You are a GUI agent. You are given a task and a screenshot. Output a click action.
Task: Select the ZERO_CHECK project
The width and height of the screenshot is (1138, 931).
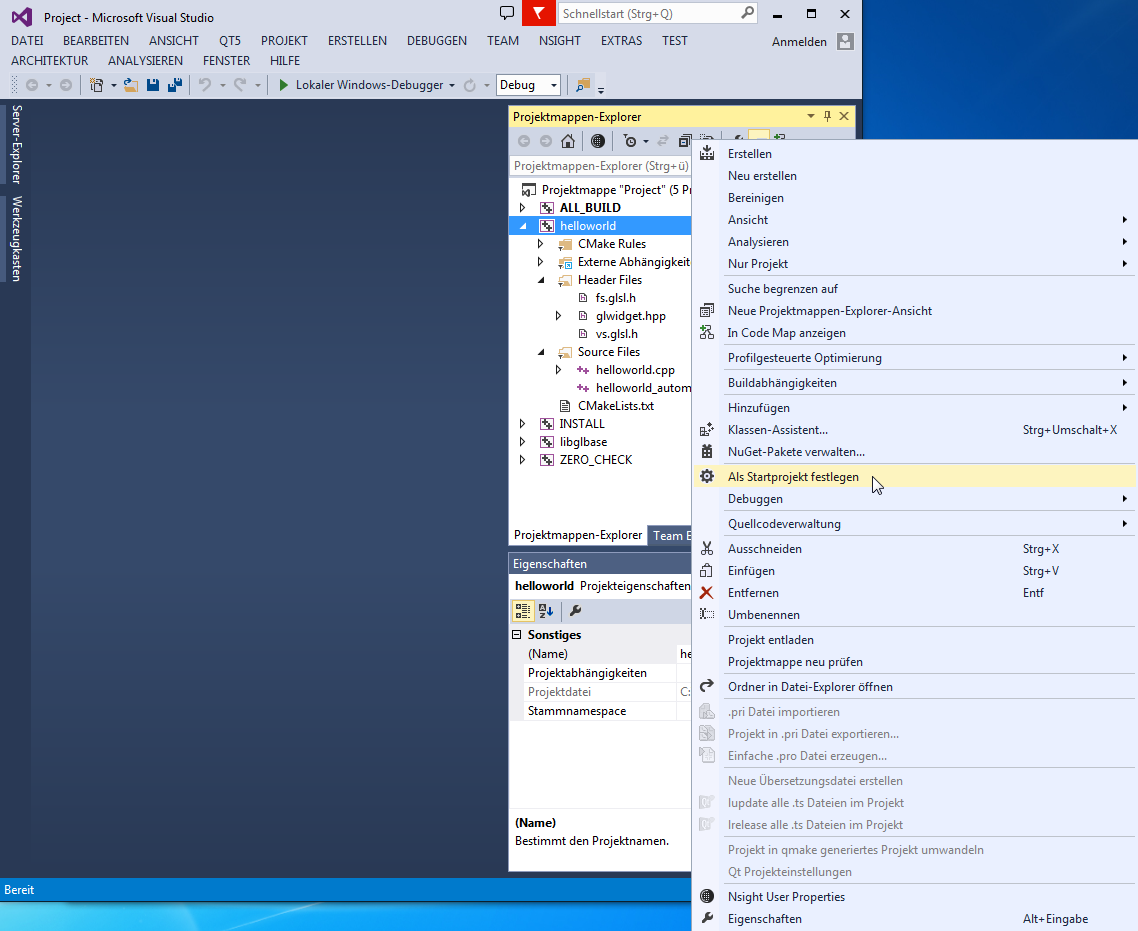point(596,460)
